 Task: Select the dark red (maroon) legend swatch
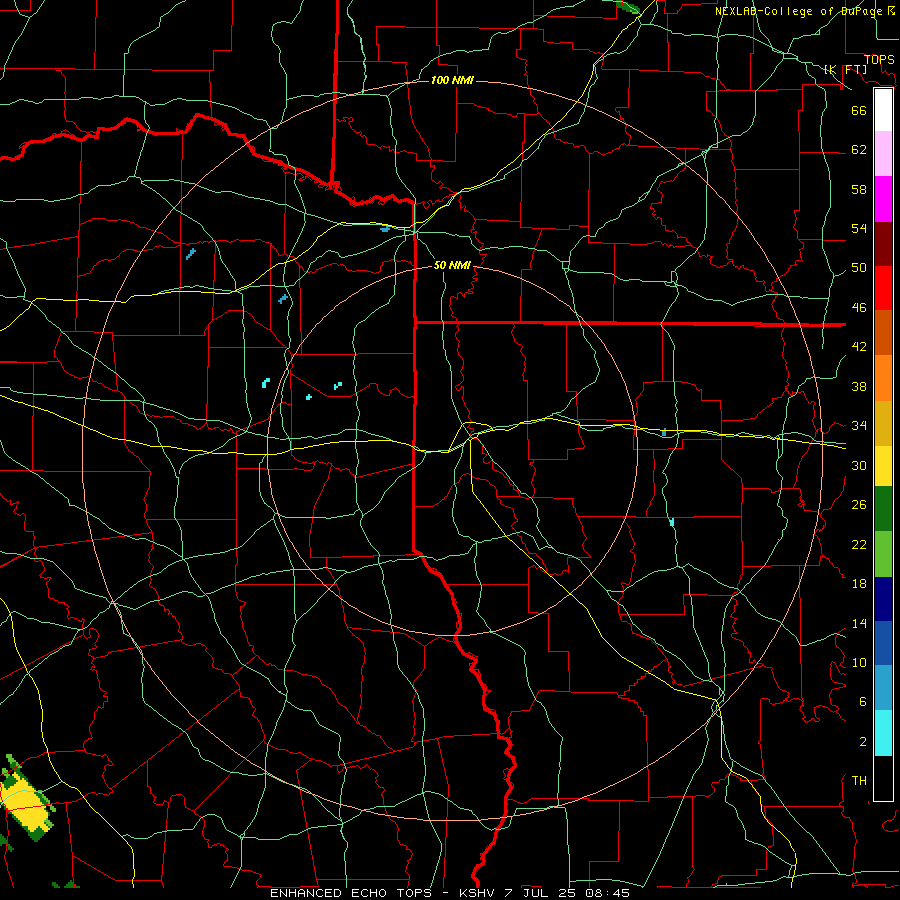(x=883, y=243)
